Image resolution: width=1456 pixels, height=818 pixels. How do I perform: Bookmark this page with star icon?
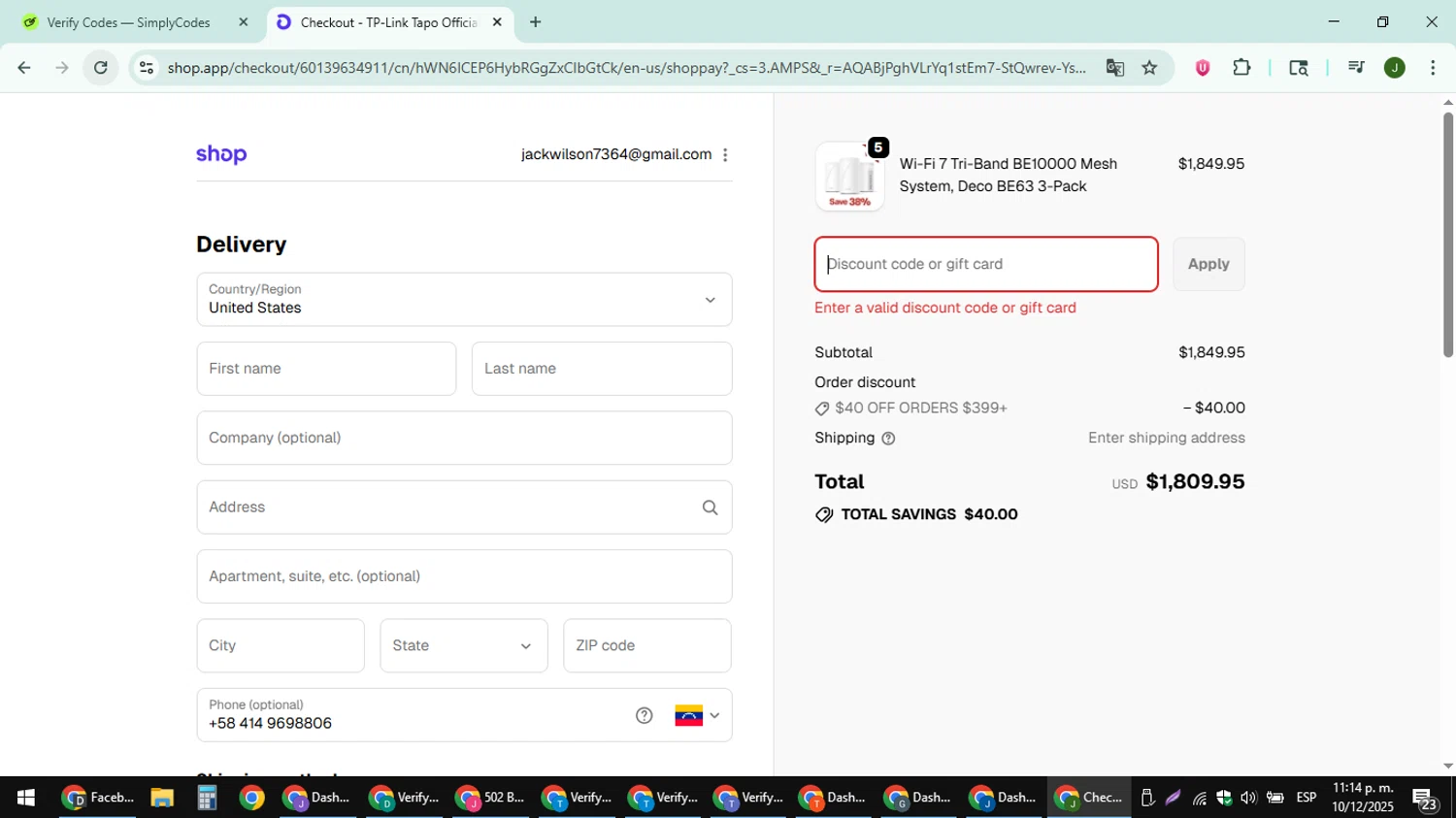click(1149, 68)
